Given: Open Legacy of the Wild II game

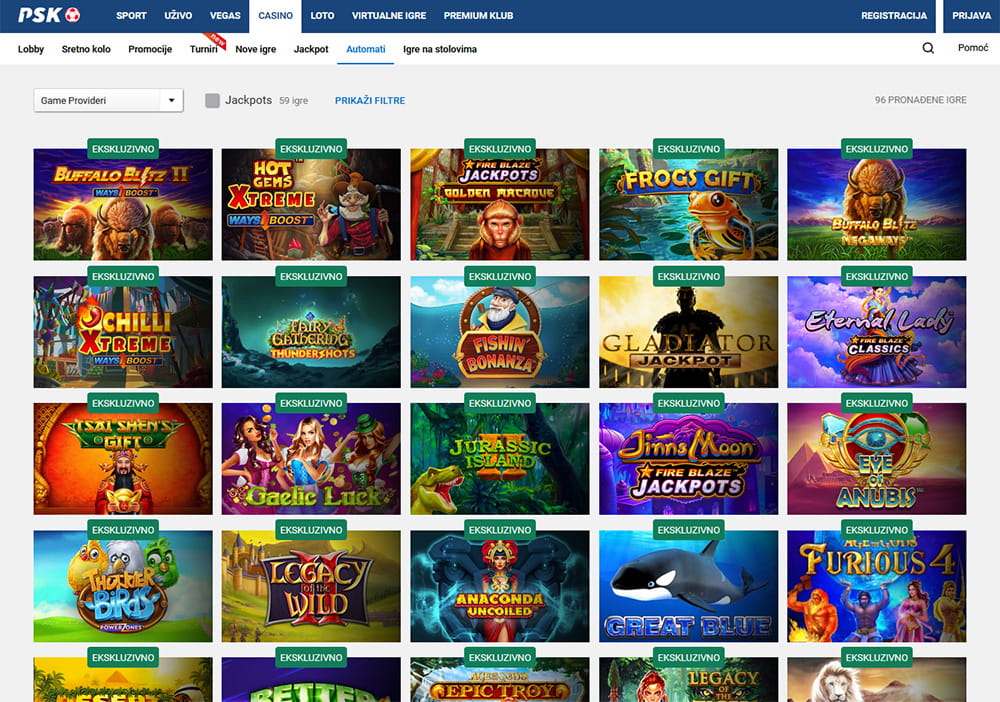Looking at the screenshot, I should (311, 586).
